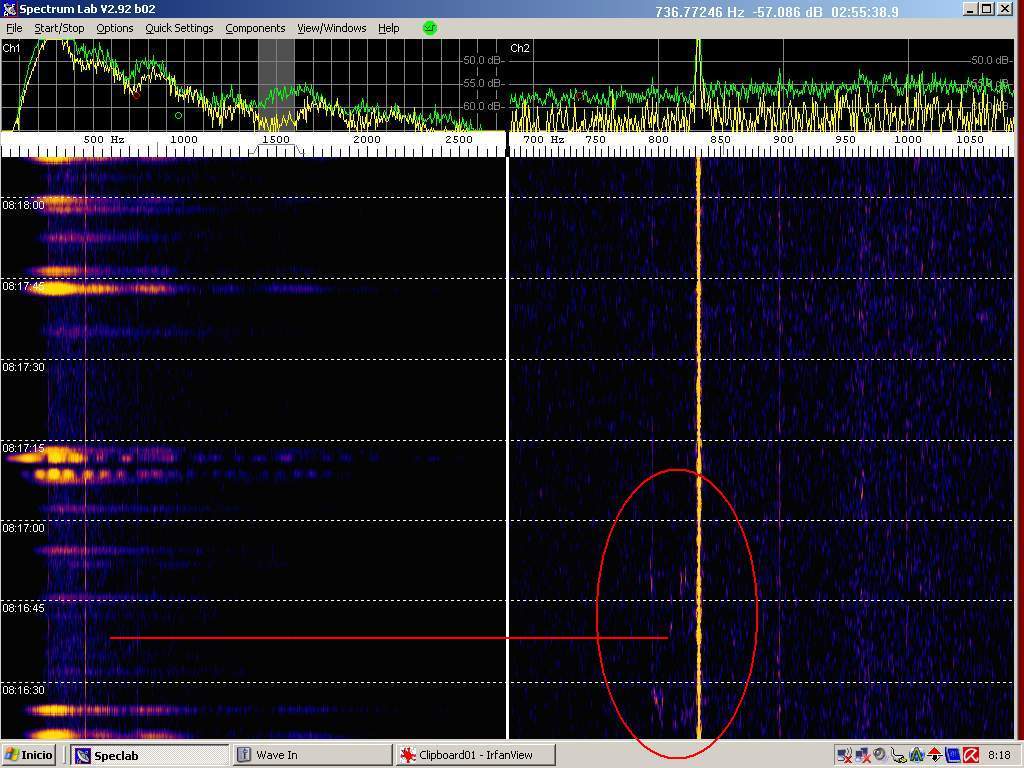The width and height of the screenshot is (1024, 768).
Task: Expand the Quick Settings menu
Action: [x=179, y=28]
